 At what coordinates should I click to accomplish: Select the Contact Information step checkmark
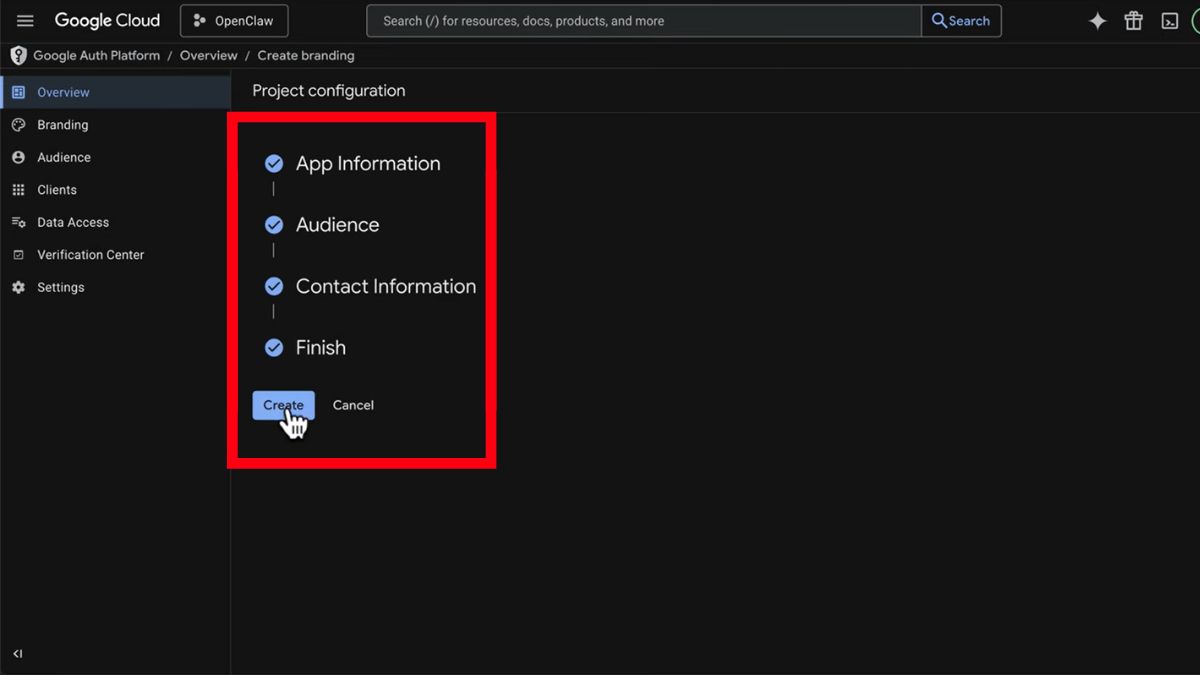point(274,287)
